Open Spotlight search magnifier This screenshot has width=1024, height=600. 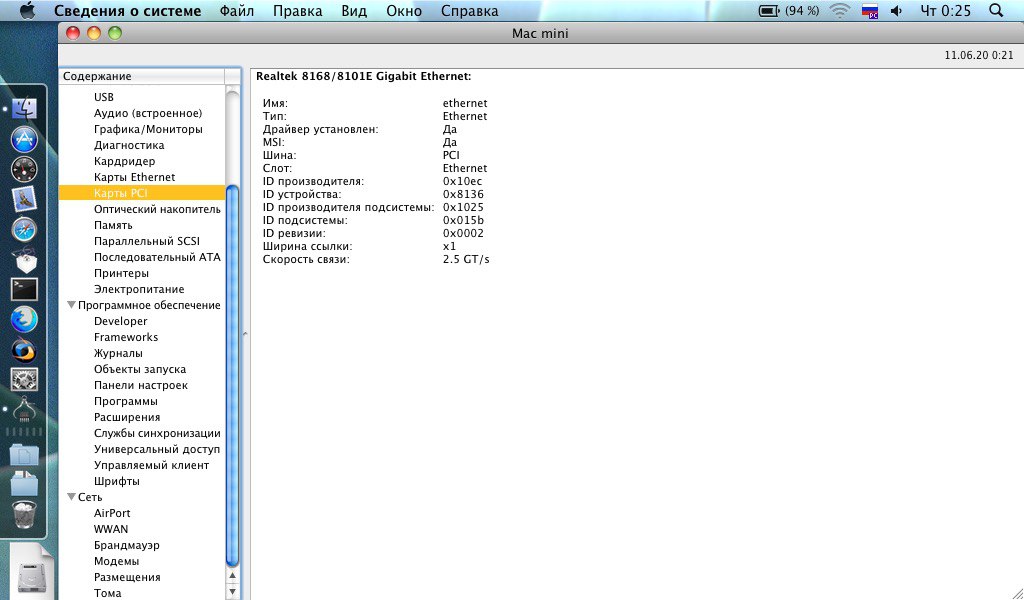[996, 10]
